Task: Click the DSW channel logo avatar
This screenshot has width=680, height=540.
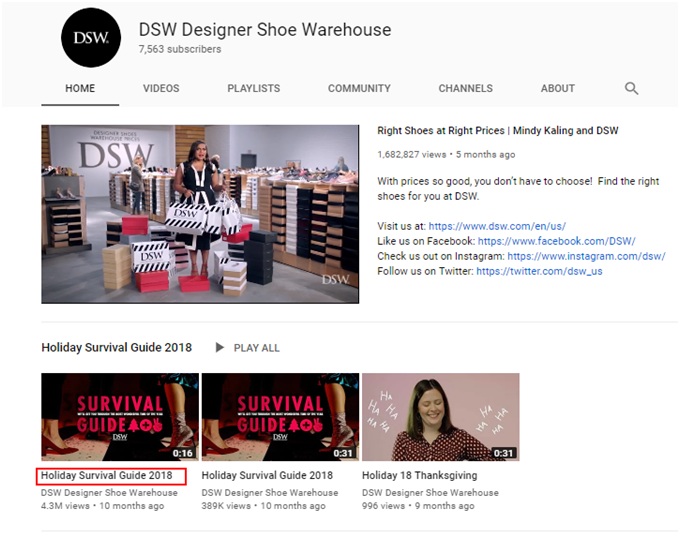Action: pyautogui.click(x=91, y=39)
